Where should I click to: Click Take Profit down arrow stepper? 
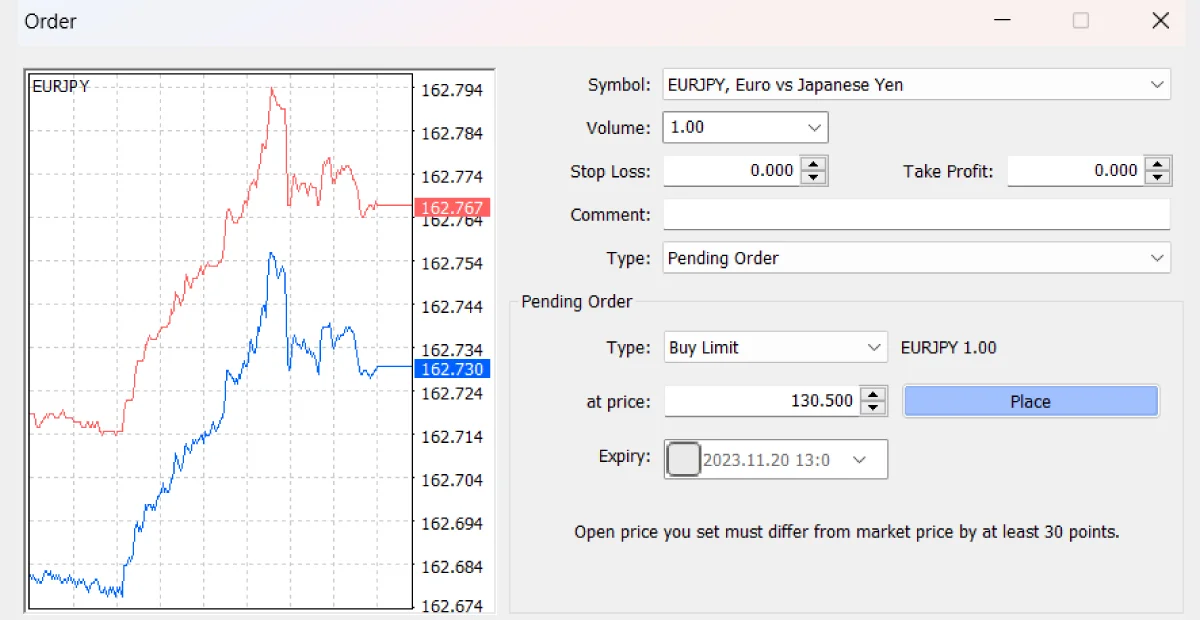click(x=1158, y=178)
